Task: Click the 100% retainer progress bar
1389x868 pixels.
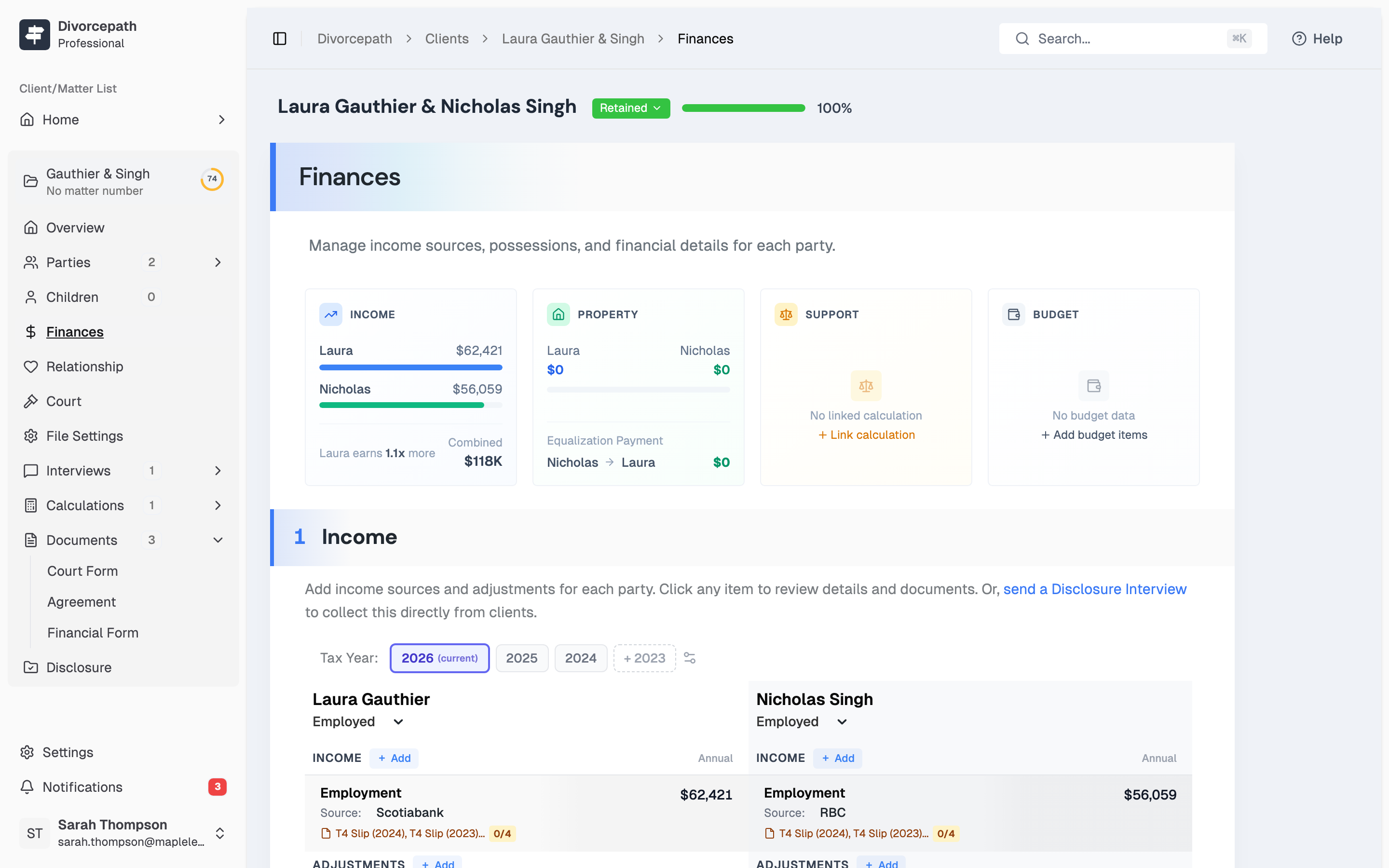Action: (743, 108)
